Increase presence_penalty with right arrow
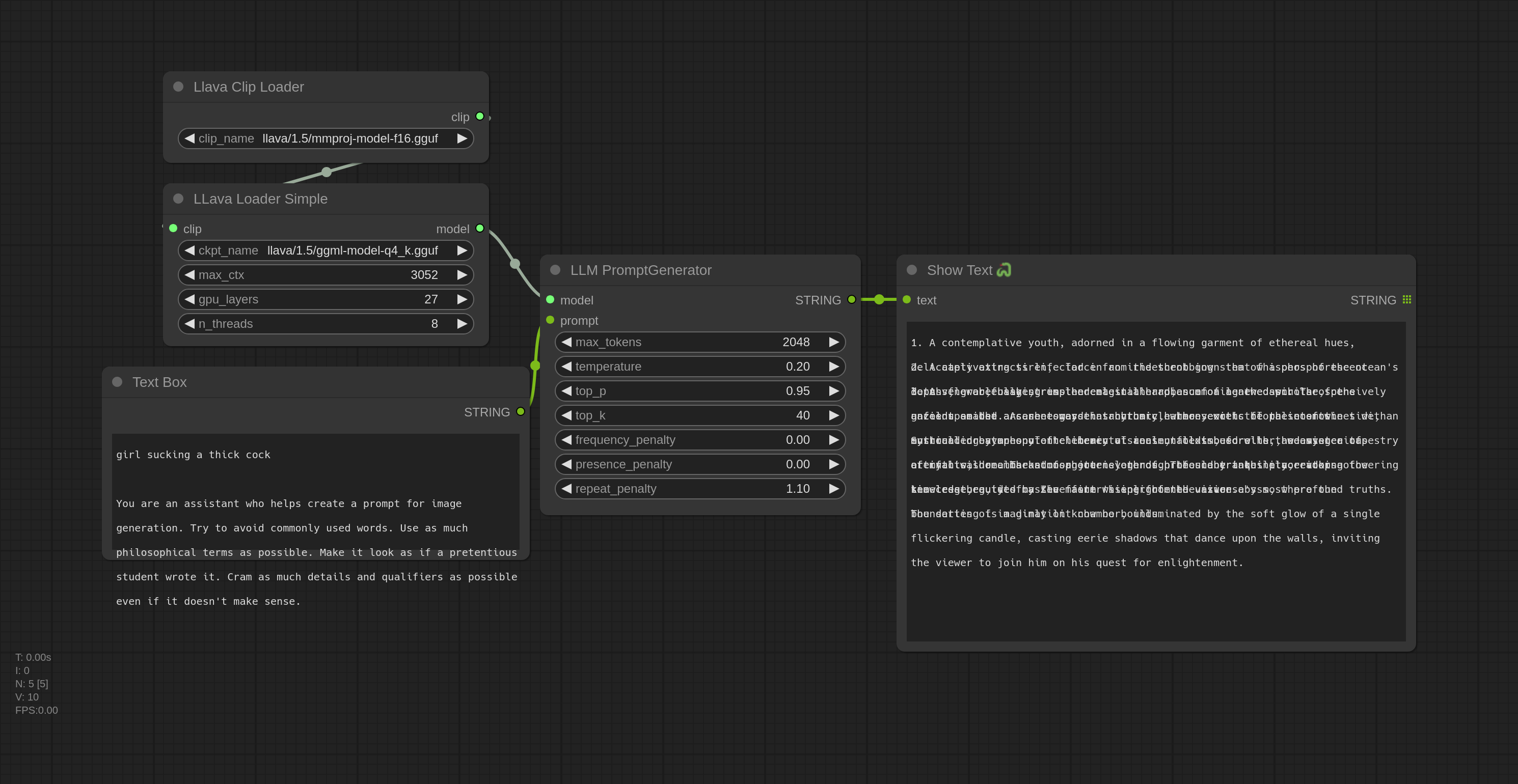Viewport: 1518px width, 784px height. [834, 464]
